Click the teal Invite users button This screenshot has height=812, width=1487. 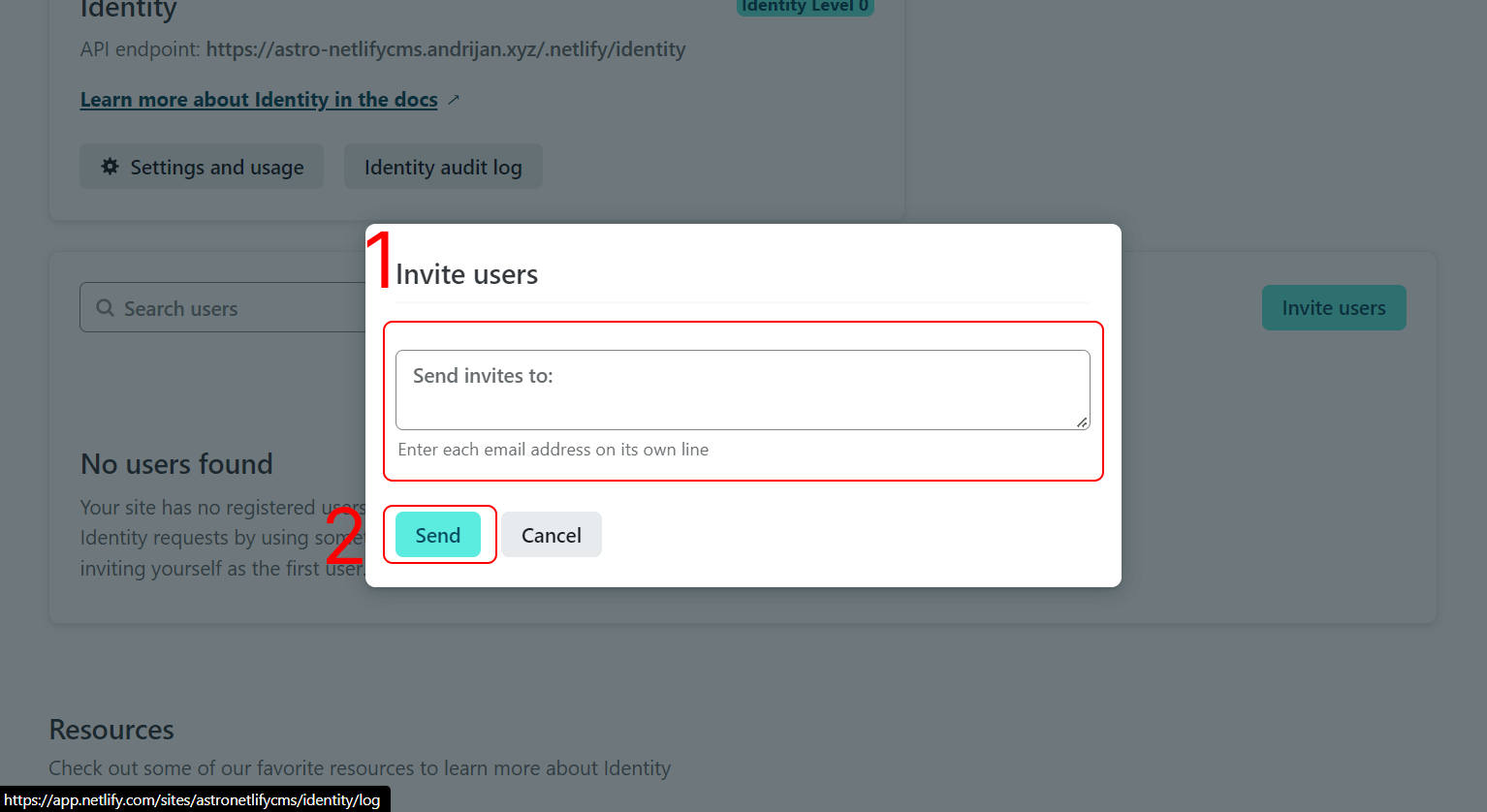click(x=1333, y=308)
